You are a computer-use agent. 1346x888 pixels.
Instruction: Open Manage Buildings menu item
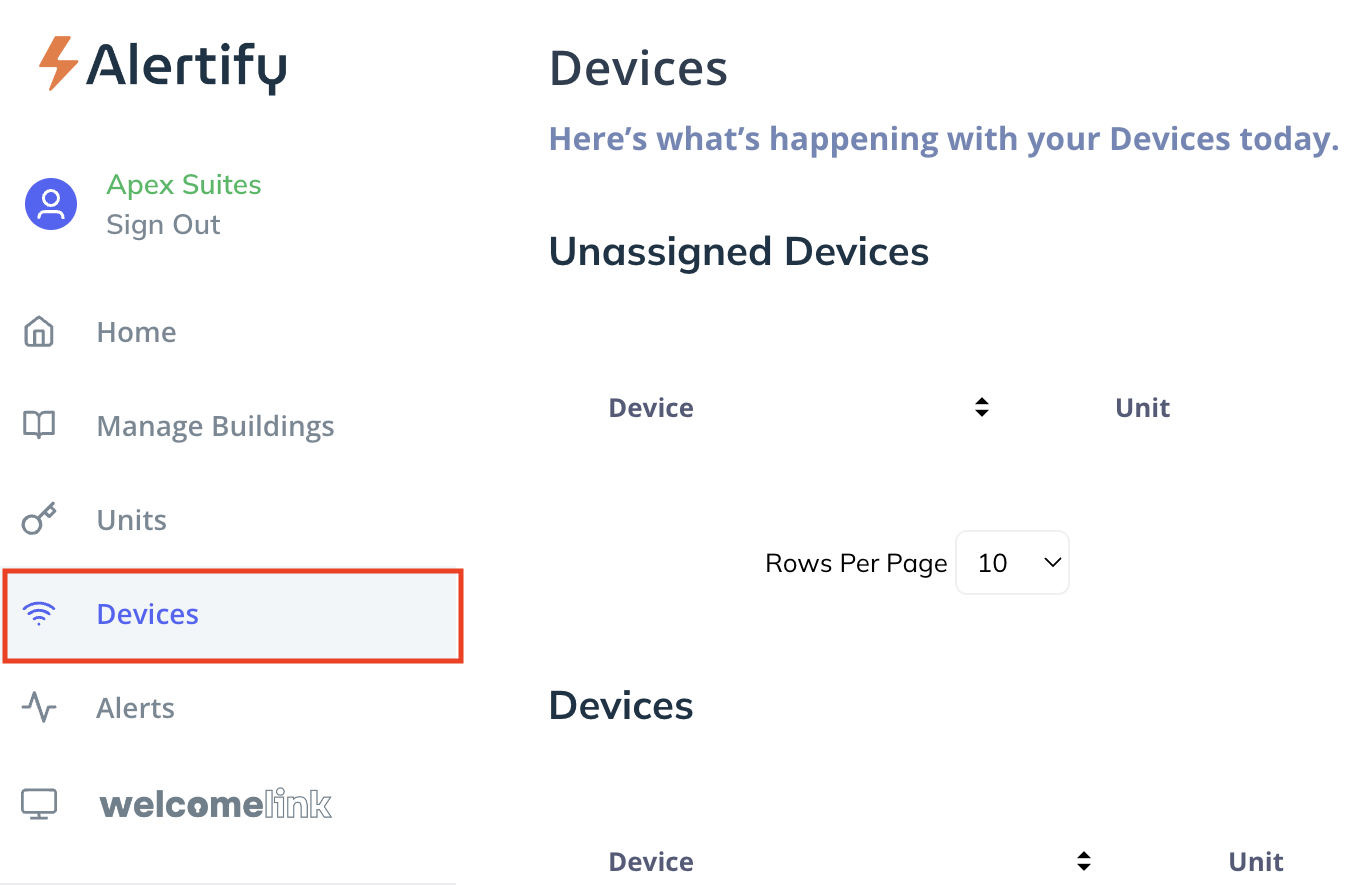click(215, 426)
